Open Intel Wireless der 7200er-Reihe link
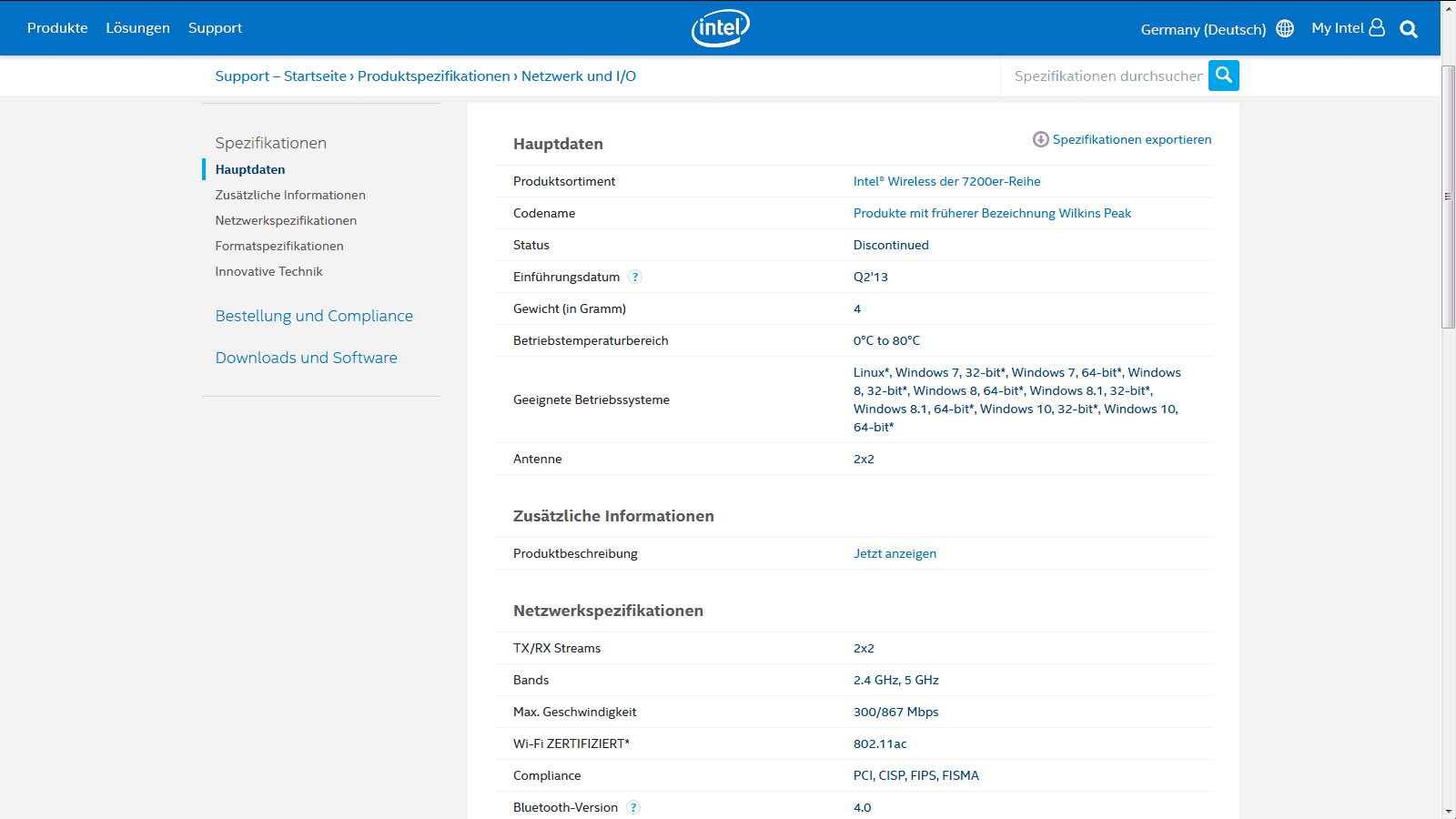The width and height of the screenshot is (1456, 819). [946, 181]
